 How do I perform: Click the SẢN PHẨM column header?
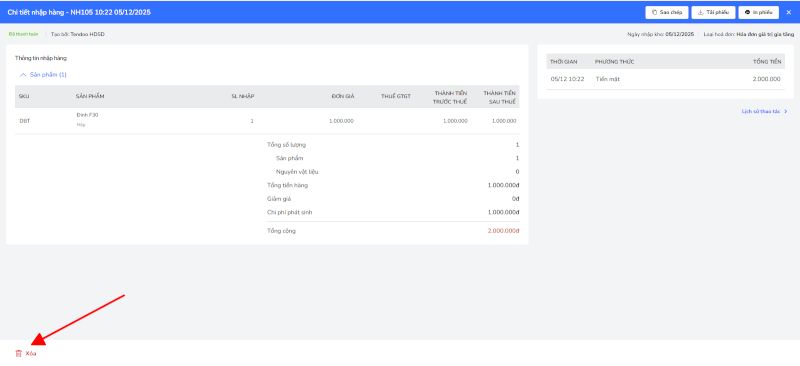(90, 96)
